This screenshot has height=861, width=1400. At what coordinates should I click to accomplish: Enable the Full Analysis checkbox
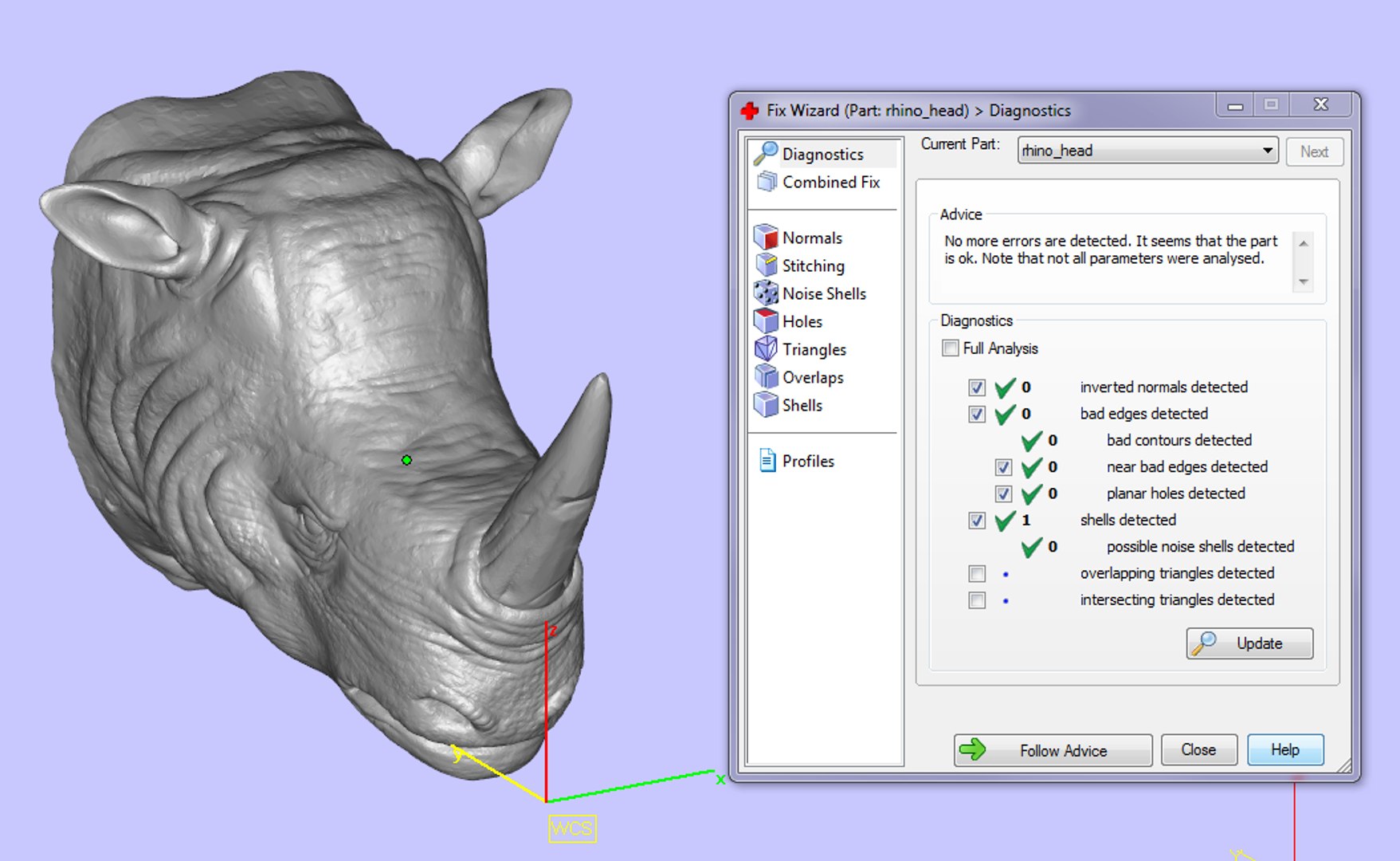click(x=950, y=348)
